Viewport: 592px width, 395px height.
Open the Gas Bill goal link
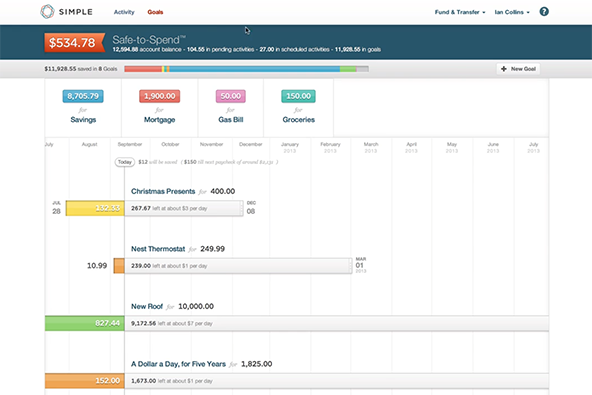coord(231,120)
